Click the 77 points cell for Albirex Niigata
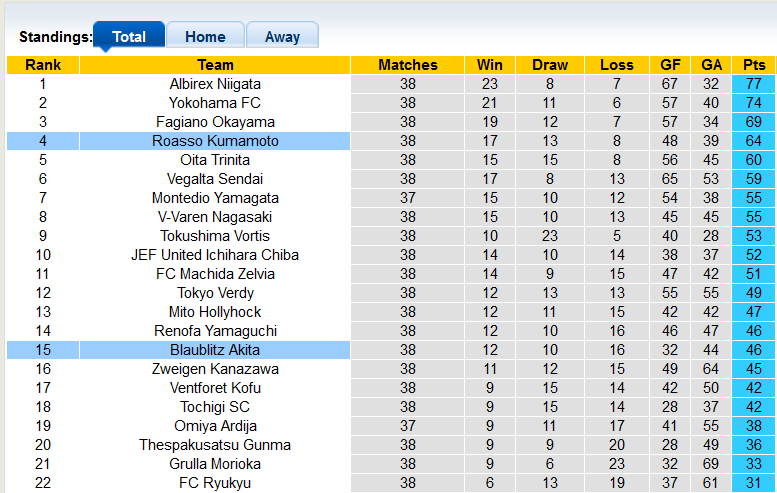 pos(754,84)
